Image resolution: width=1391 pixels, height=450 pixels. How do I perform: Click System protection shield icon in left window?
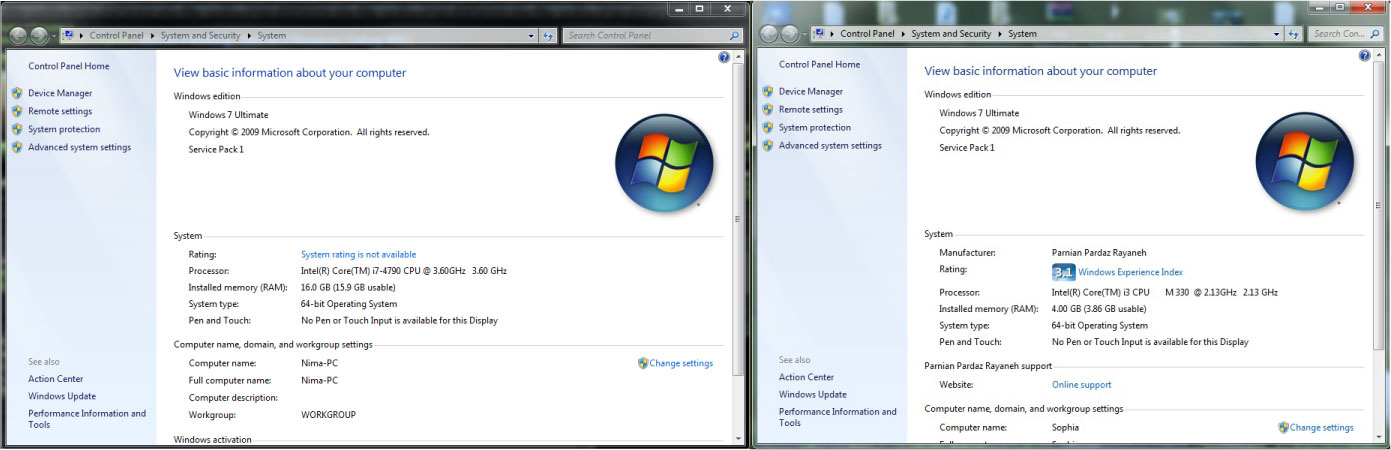[17, 129]
